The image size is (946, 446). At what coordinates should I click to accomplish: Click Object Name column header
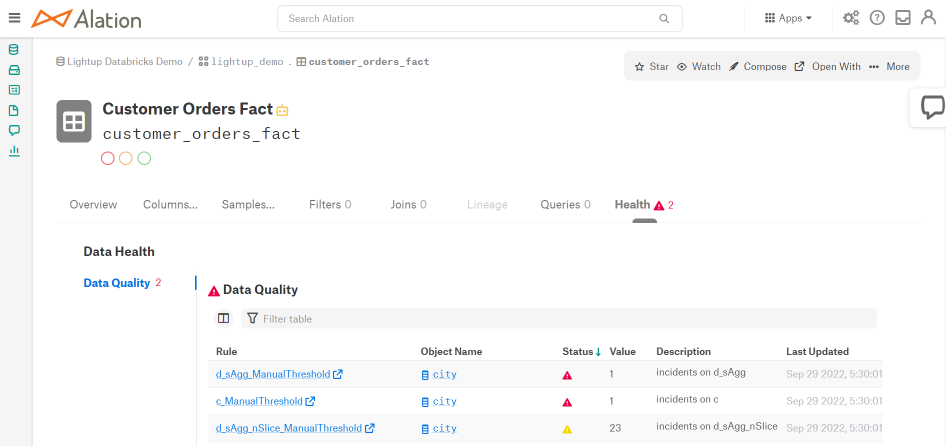click(x=451, y=351)
